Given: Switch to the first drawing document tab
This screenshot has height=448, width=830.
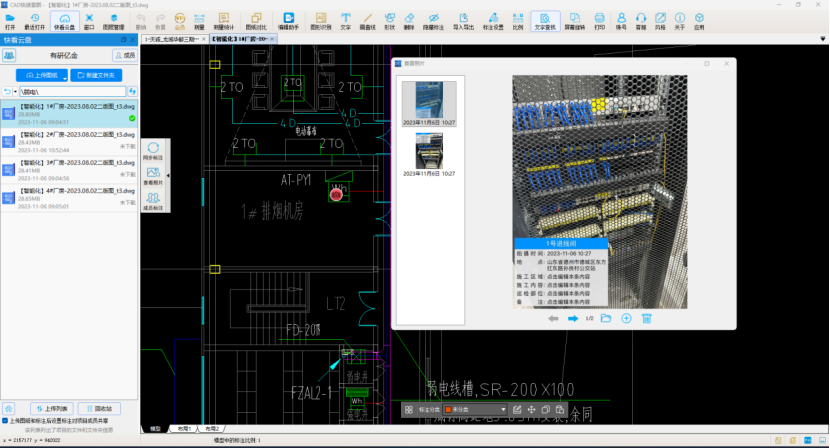Looking at the screenshot, I should pyautogui.click(x=172, y=38).
